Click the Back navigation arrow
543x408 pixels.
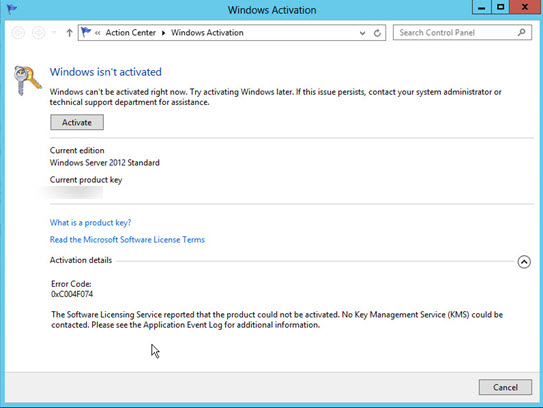click(x=18, y=33)
